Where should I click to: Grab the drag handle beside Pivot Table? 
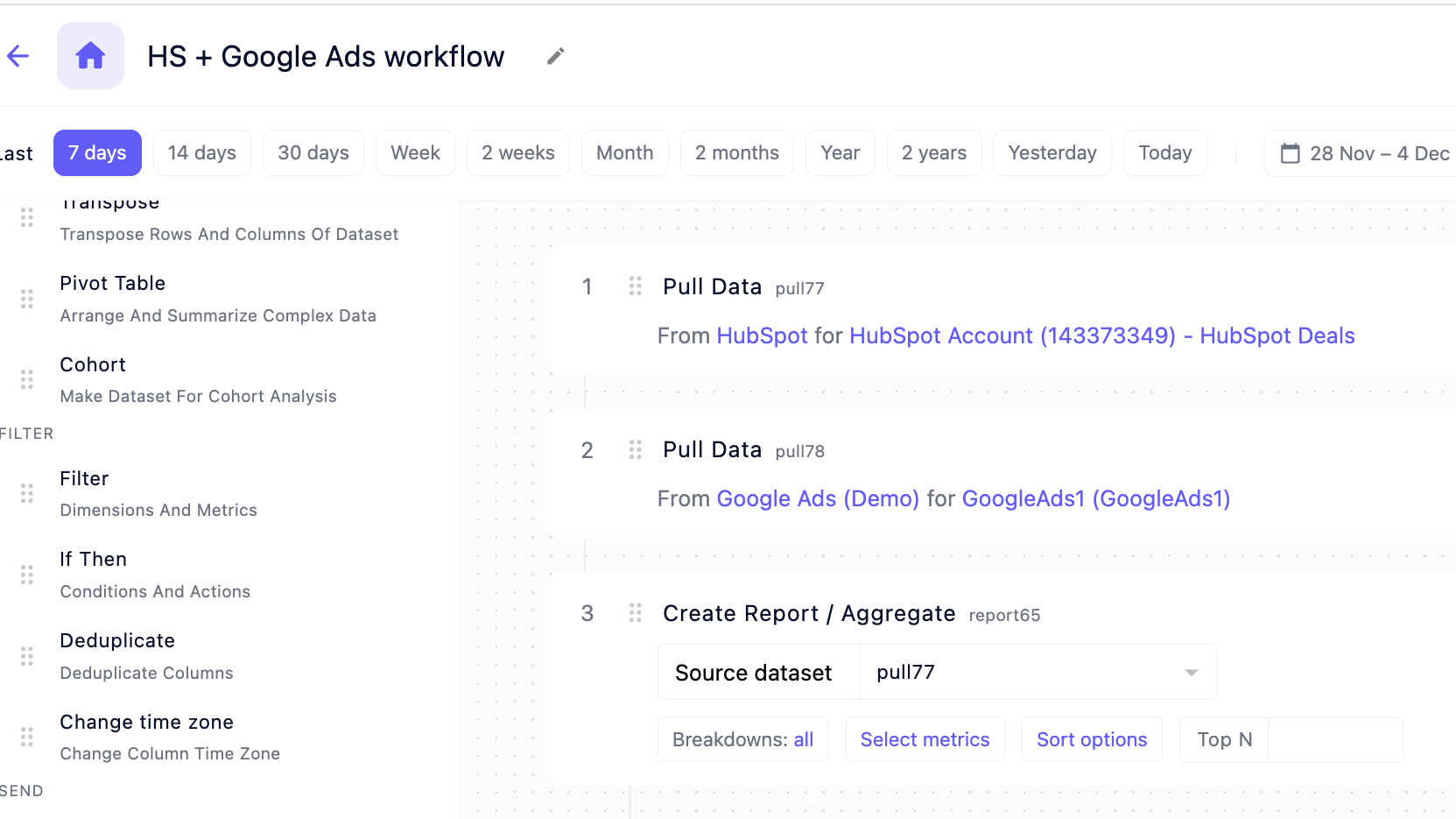[x=27, y=299]
